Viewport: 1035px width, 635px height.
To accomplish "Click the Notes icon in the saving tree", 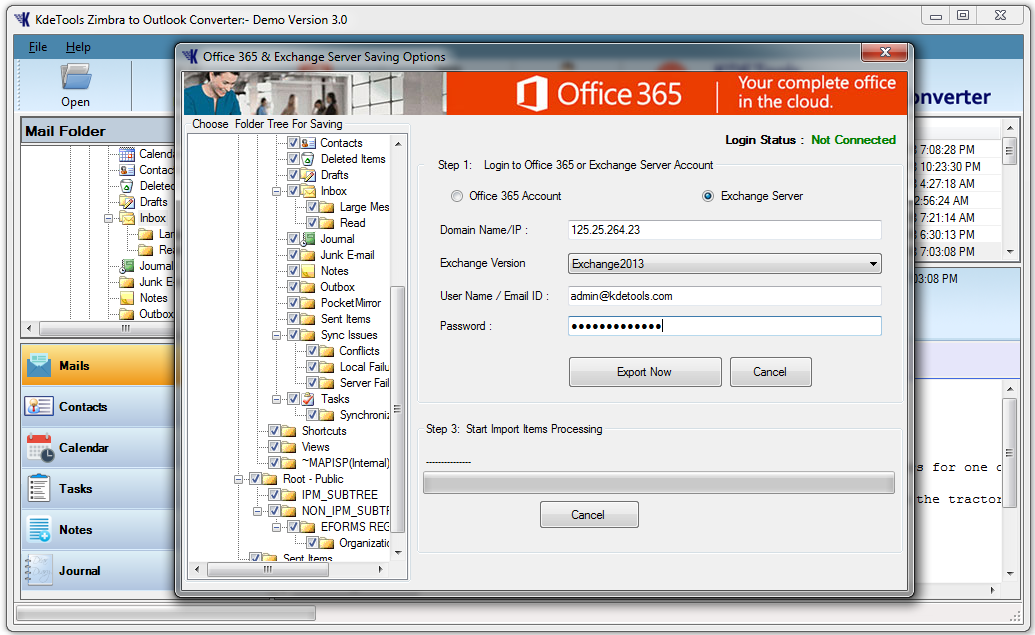I will tap(308, 271).
